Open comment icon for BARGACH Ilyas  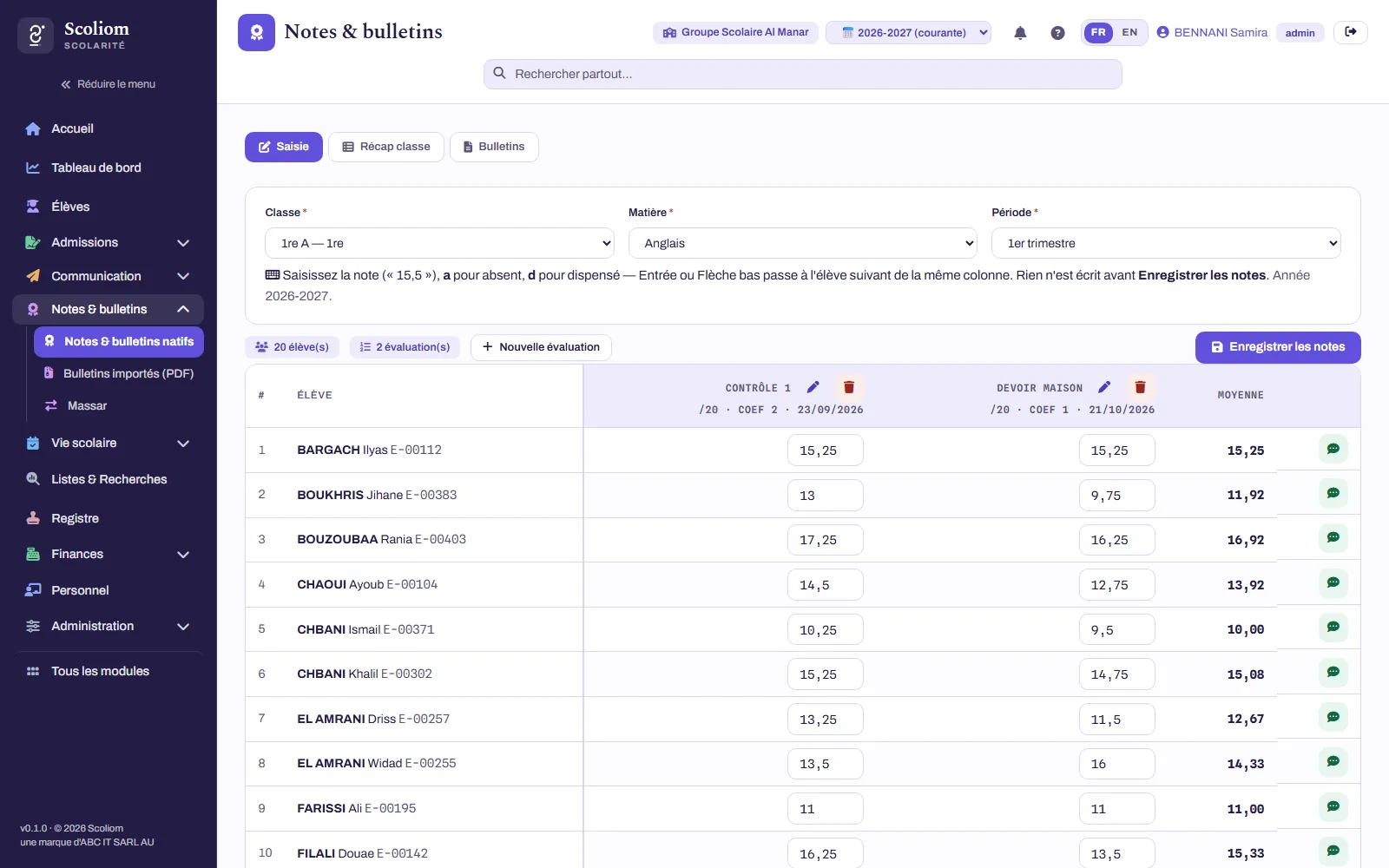click(x=1333, y=450)
